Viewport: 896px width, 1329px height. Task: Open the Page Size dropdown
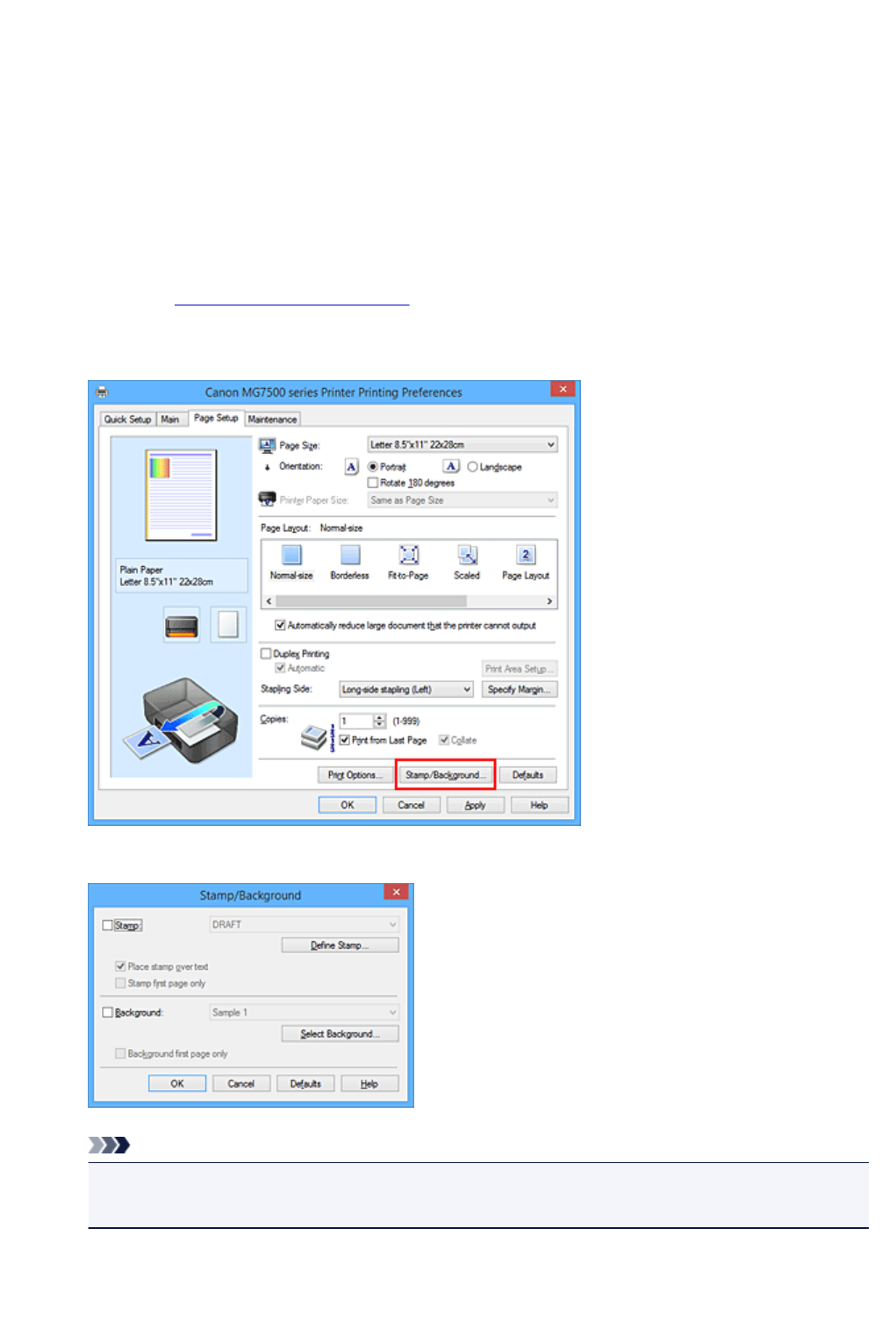[x=462, y=445]
